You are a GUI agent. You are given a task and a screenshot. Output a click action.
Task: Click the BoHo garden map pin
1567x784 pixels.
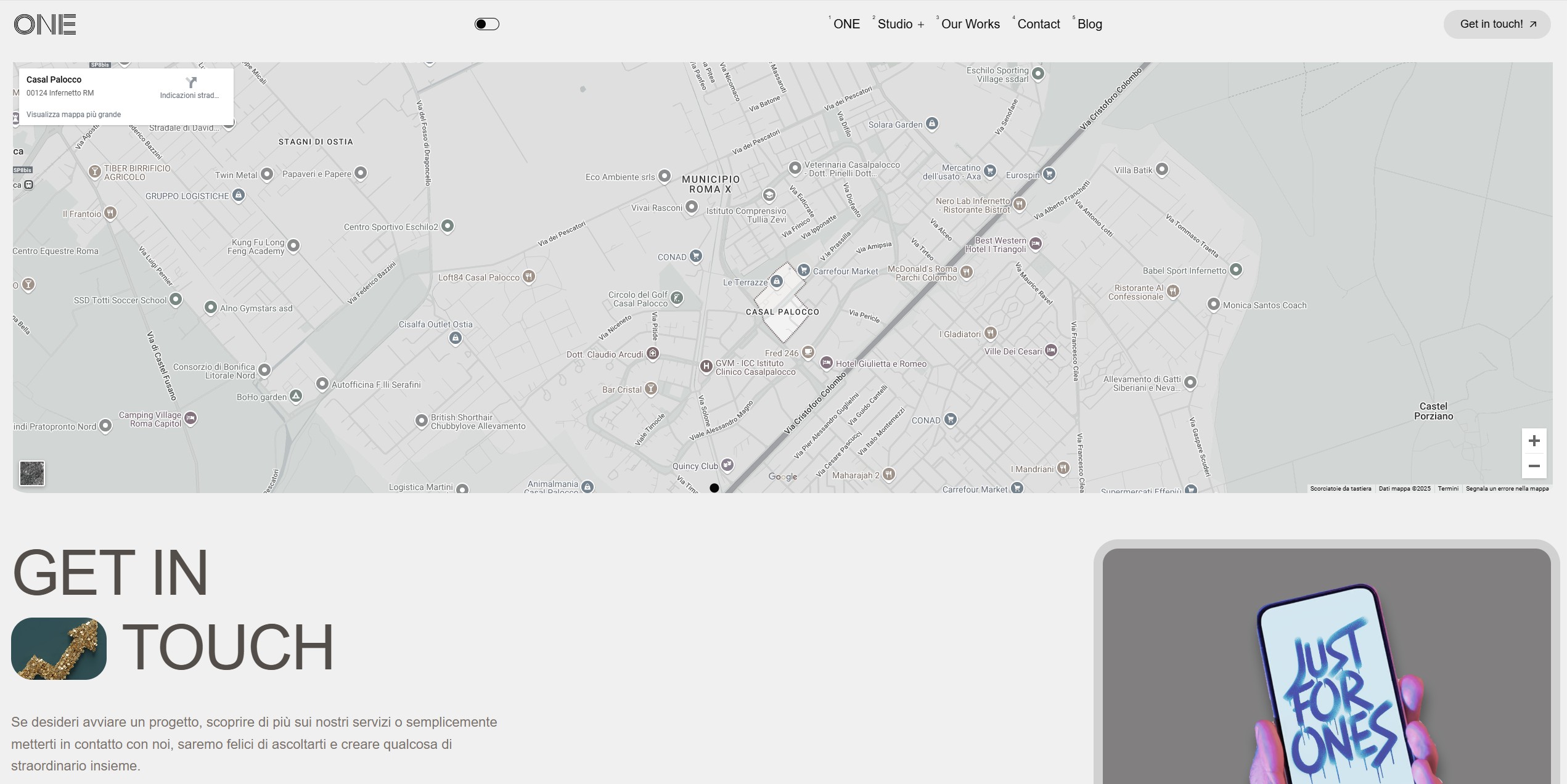pos(296,396)
